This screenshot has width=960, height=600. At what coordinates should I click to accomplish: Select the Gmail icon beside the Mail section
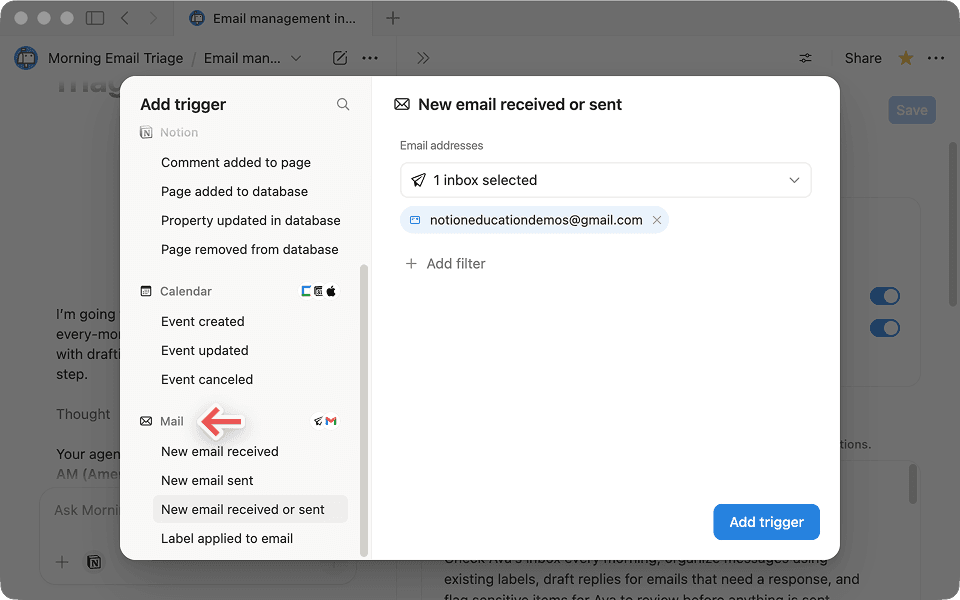click(x=330, y=421)
